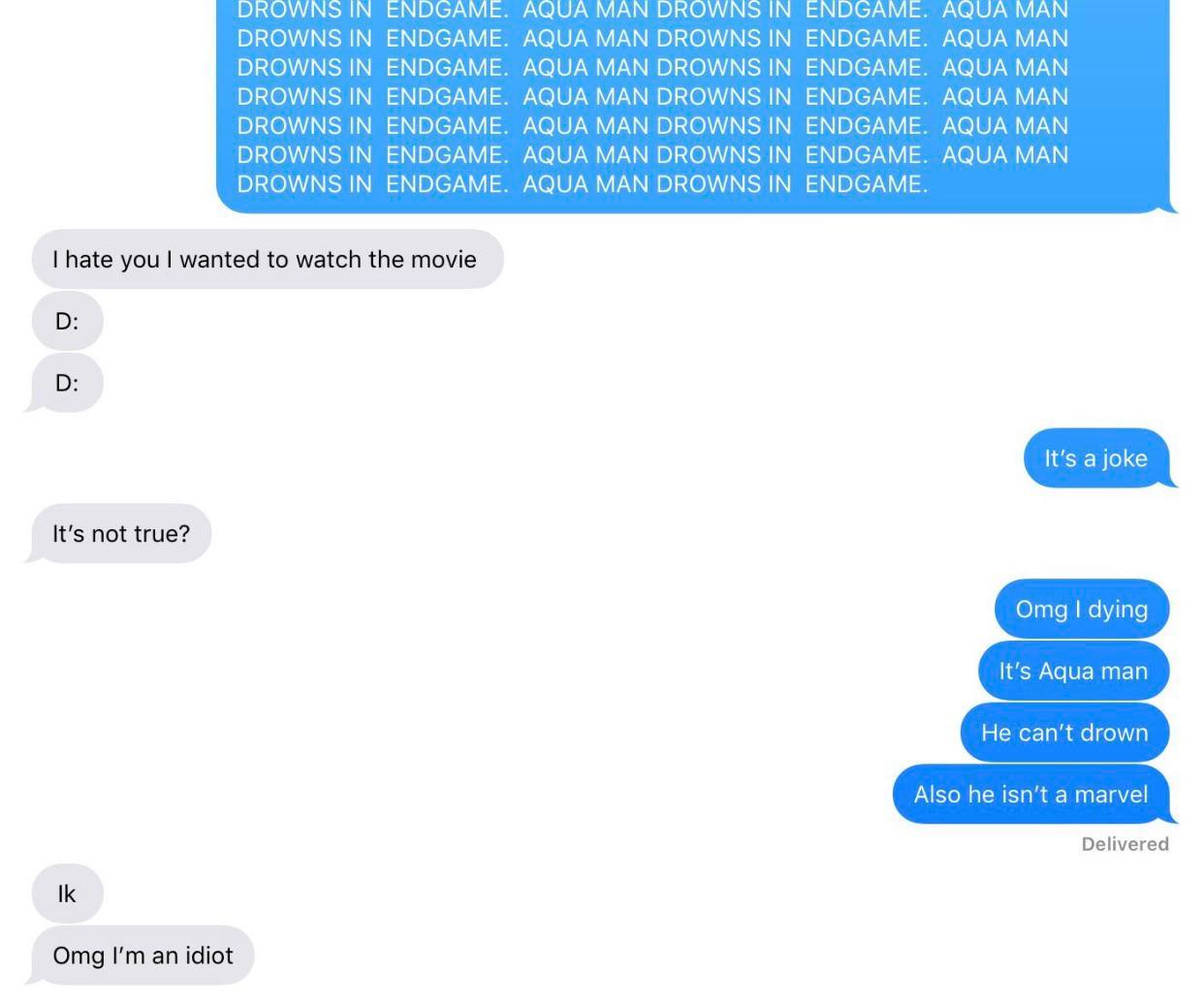Click the word 'marvel' in blue bubble
Screen dimensions: 1204x1004
[1111, 795]
